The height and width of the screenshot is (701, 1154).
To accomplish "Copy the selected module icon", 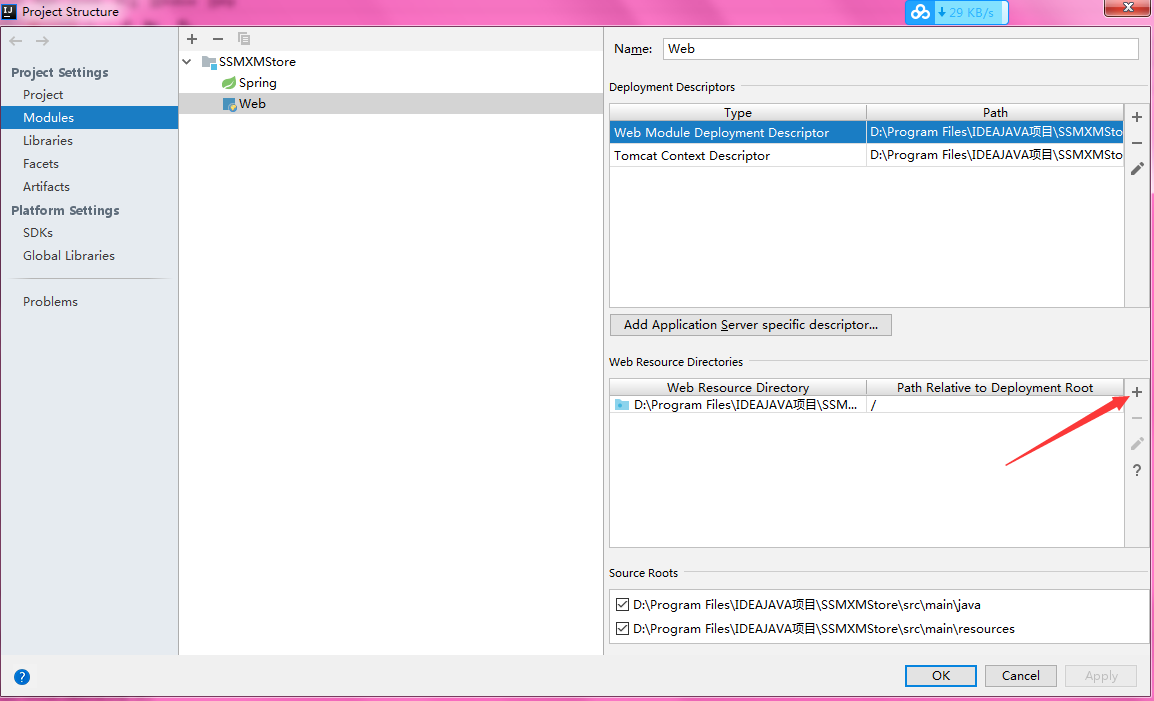I will [244, 39].
